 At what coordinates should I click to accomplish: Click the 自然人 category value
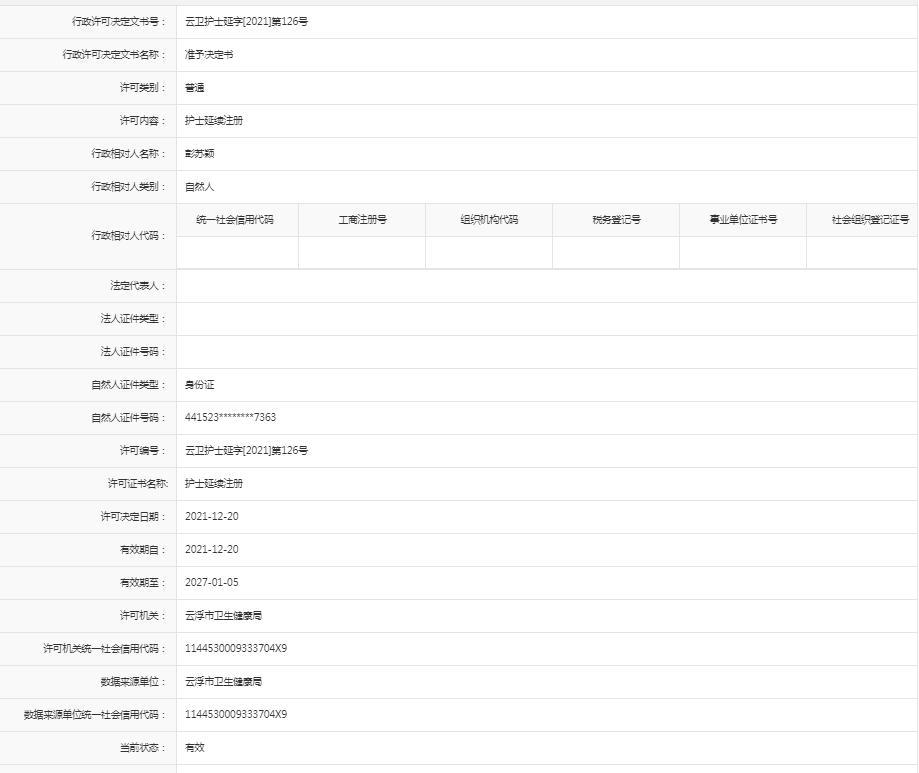(x=196, y=187)
